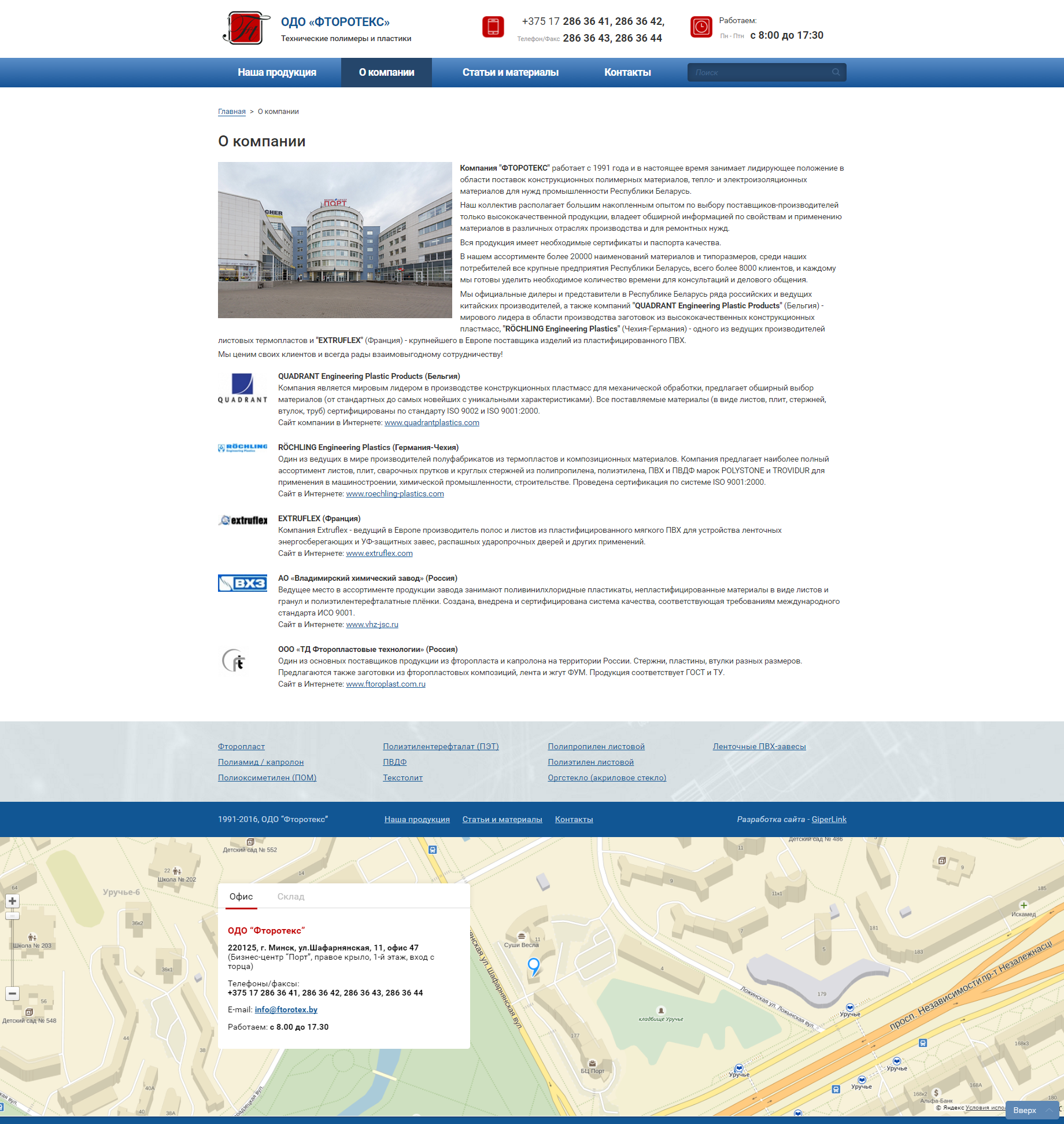Click the Quadrant logo
The image size is (1064, 1124).
tap(242, 388)
